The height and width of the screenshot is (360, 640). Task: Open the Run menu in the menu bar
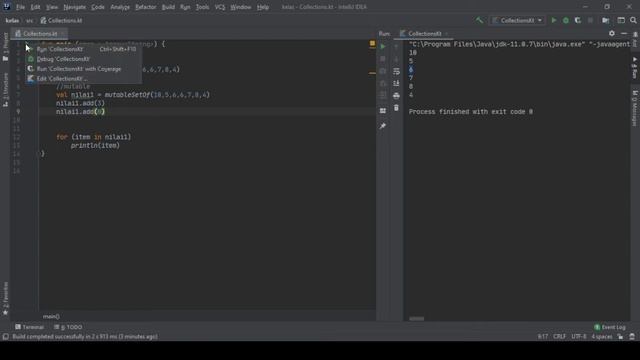185,7
